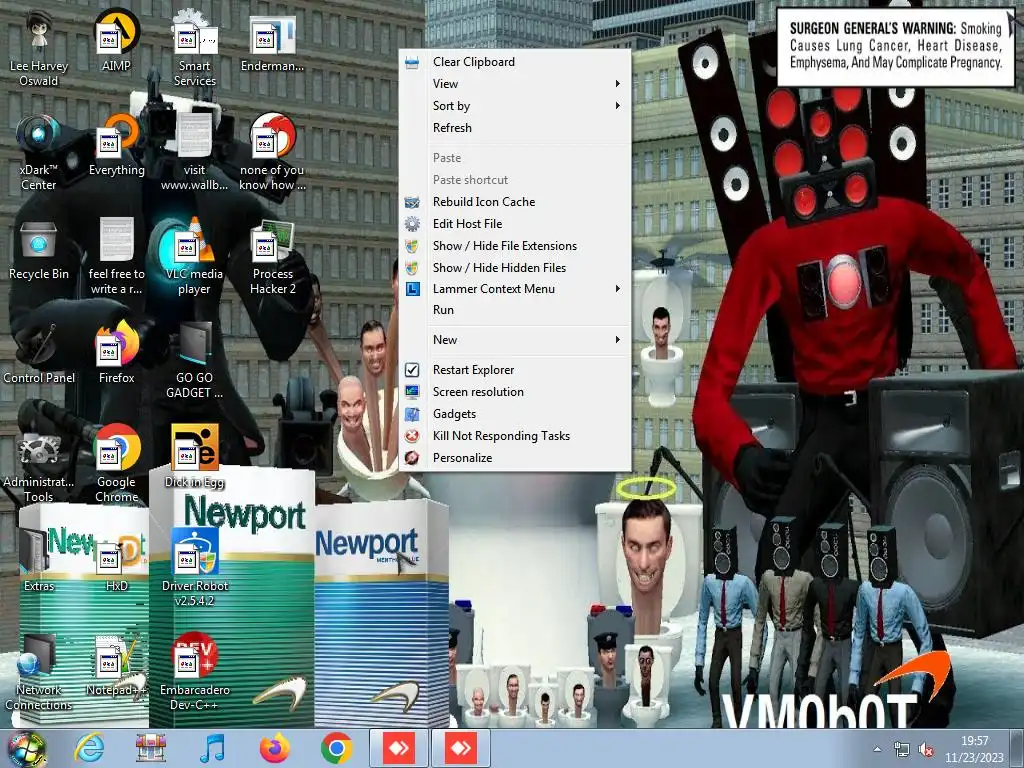Open Personalize from the context menu
The width and height of the screenshot is (1024, 768).
tap(515, 458)
